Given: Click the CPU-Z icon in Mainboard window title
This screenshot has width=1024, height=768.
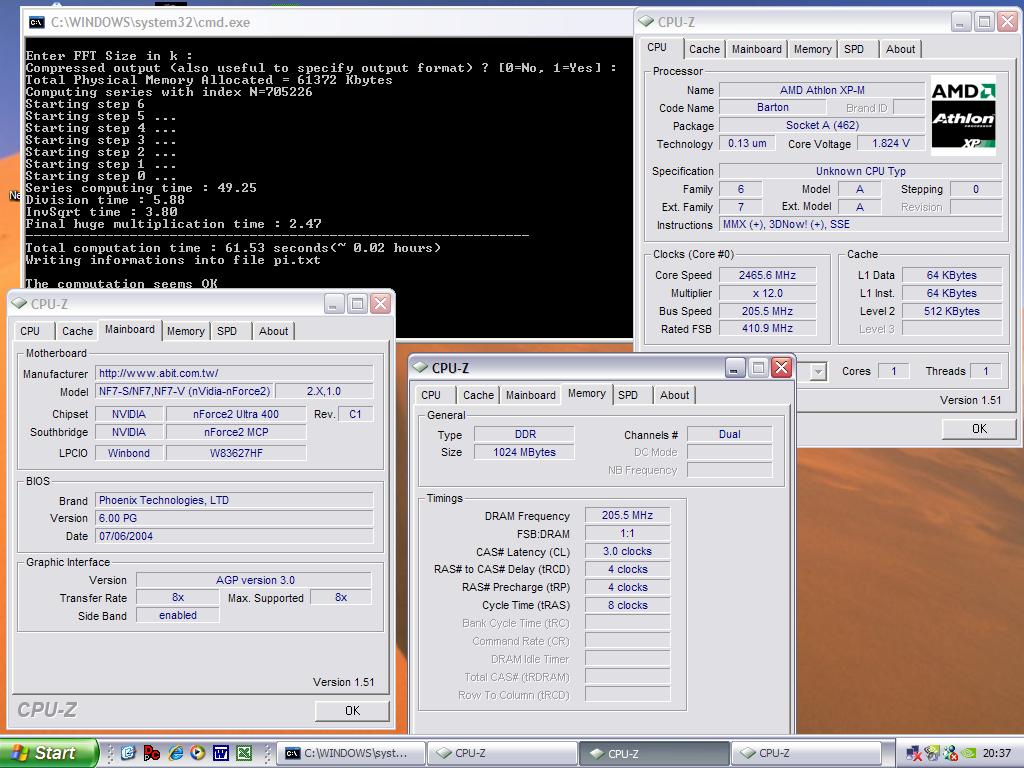Looking at the screenshot, I should (19, 304).
